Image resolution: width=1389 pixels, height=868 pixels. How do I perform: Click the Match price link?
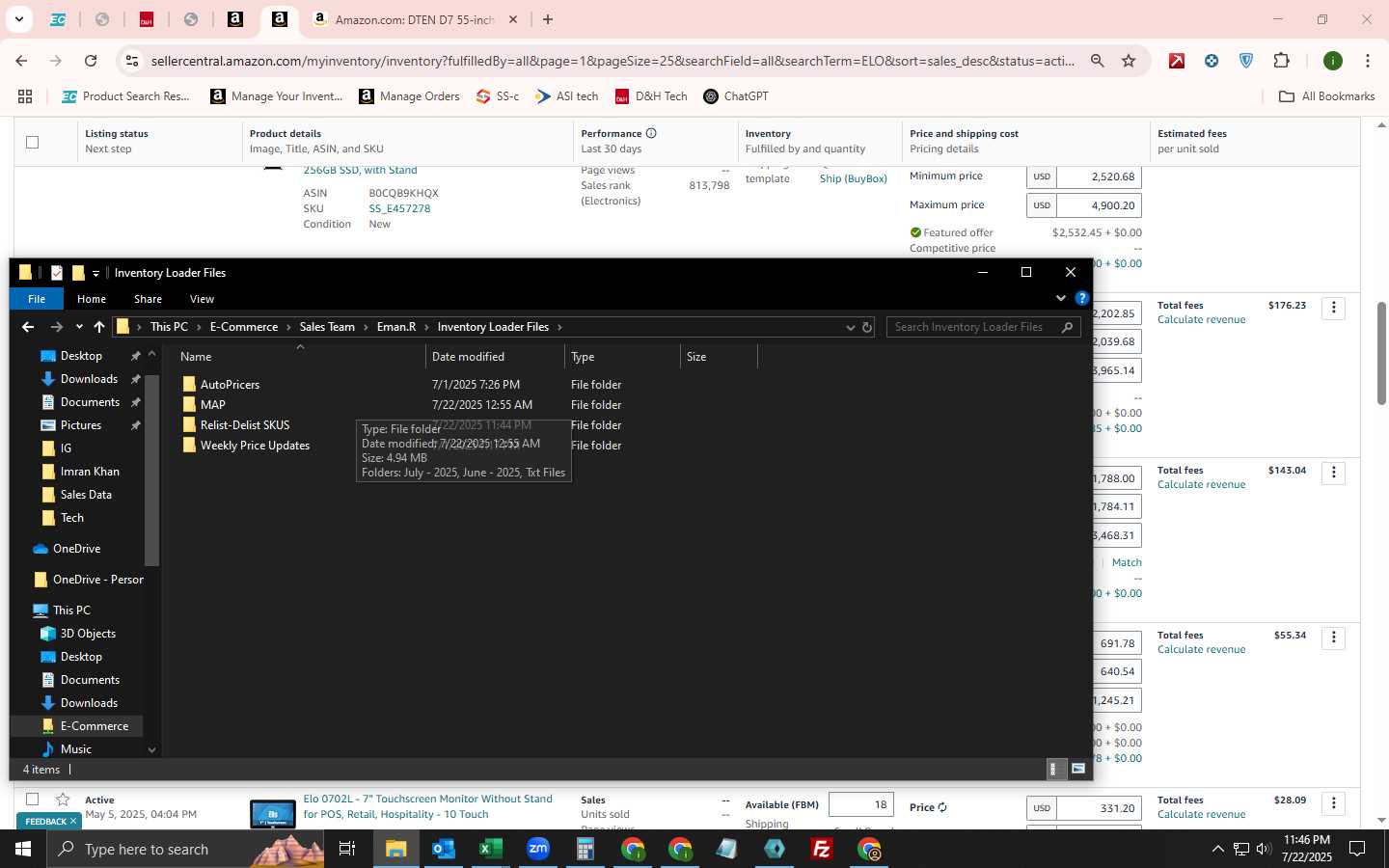[1127, 562]
